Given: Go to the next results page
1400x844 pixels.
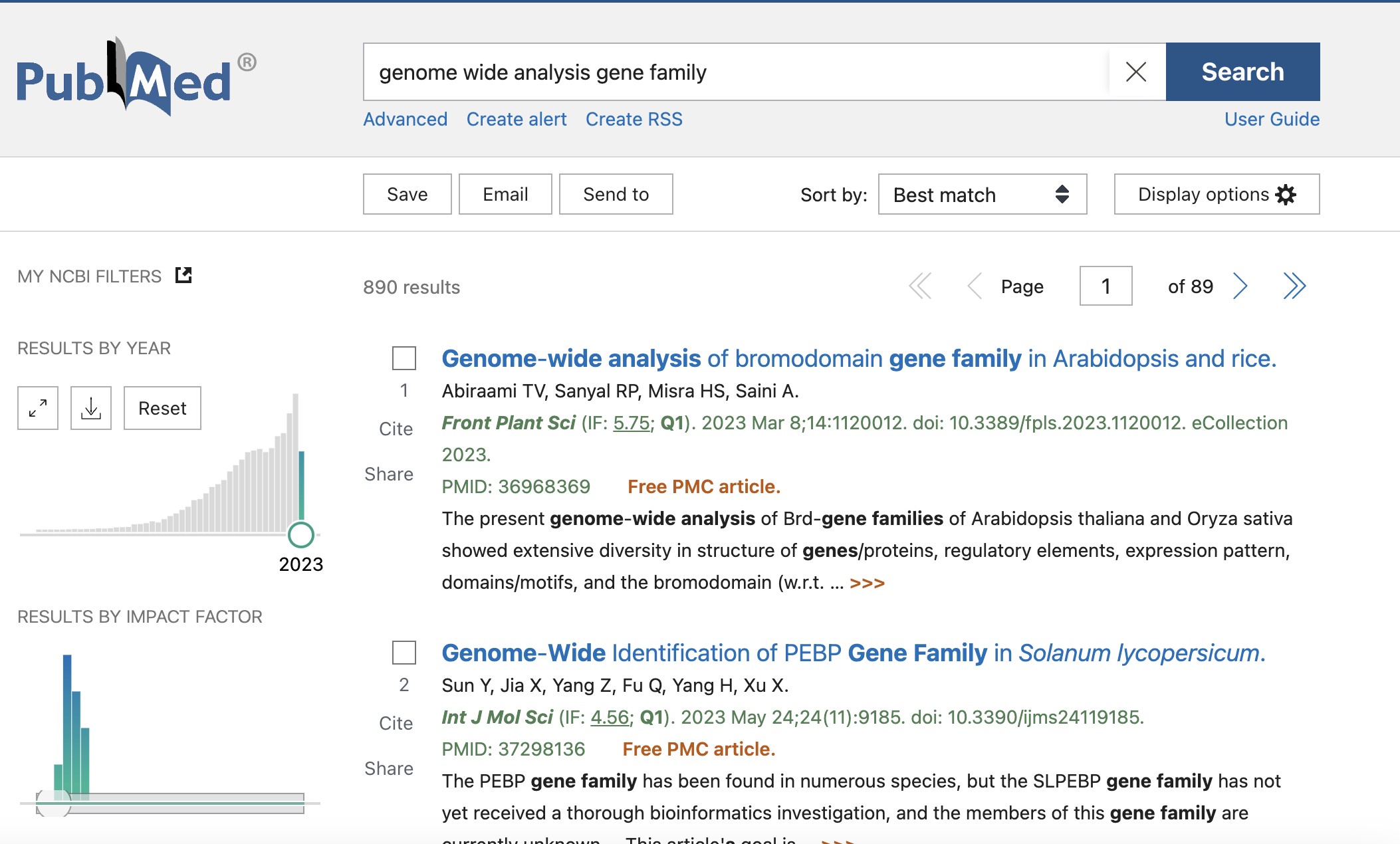Looking at the screenshot, I should 1240,286.
